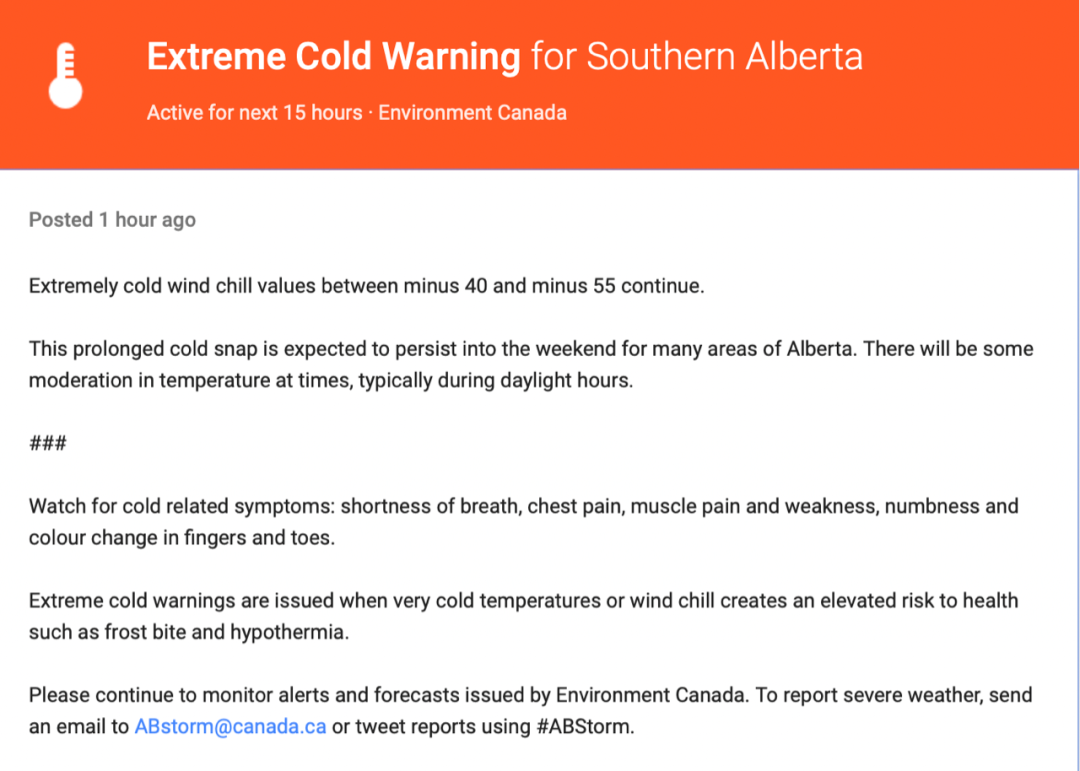Click the cold related symptoms paragraph
Image resolution: width=1080 pixels, height=771 pixels.
523,521
